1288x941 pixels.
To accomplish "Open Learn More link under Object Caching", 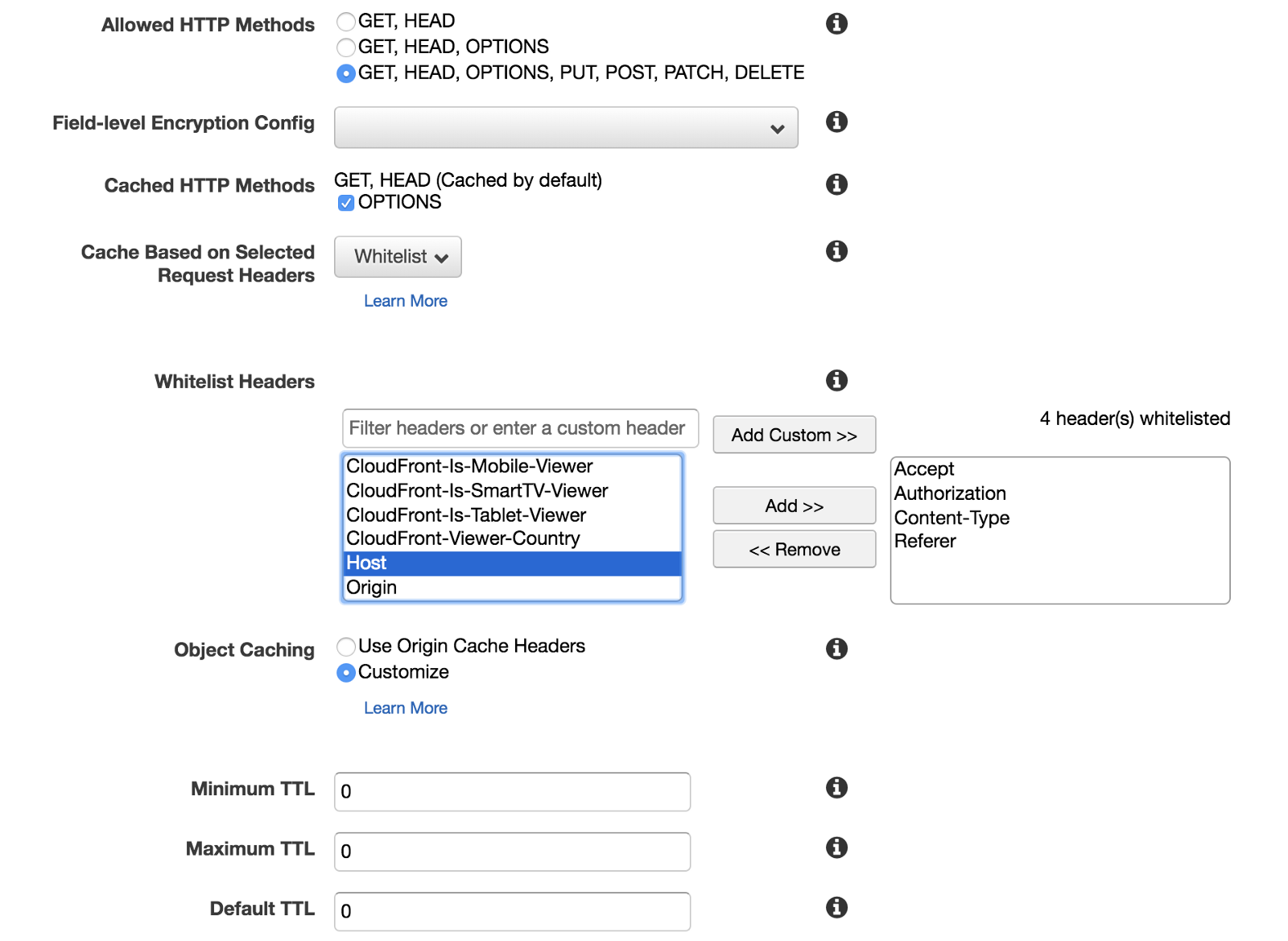I will pos(406,708).
